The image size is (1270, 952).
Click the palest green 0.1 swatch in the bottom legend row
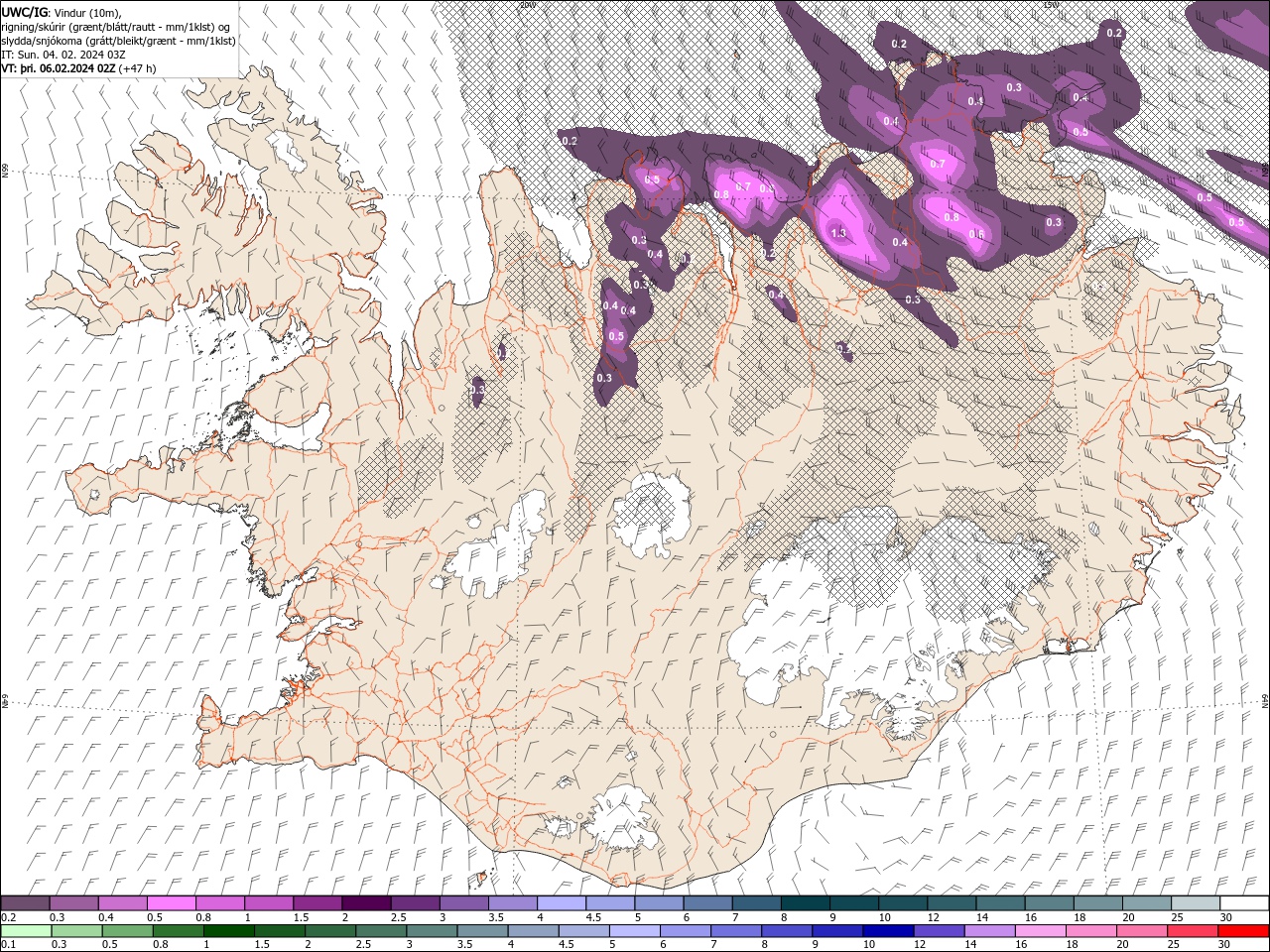[x=26, y=931]
